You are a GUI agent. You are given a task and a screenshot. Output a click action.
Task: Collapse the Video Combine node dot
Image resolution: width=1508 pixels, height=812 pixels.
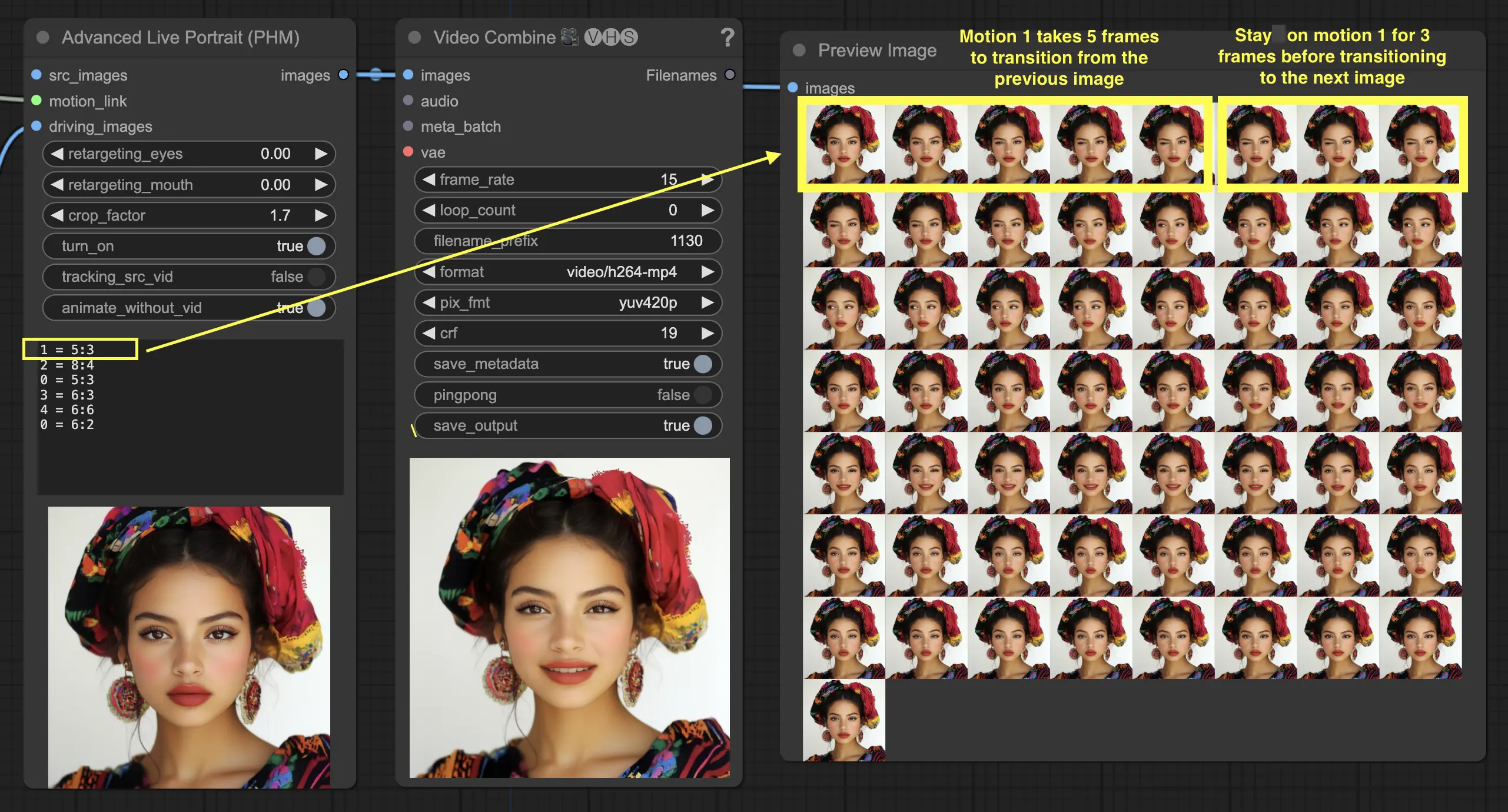(x=414, y=38)
